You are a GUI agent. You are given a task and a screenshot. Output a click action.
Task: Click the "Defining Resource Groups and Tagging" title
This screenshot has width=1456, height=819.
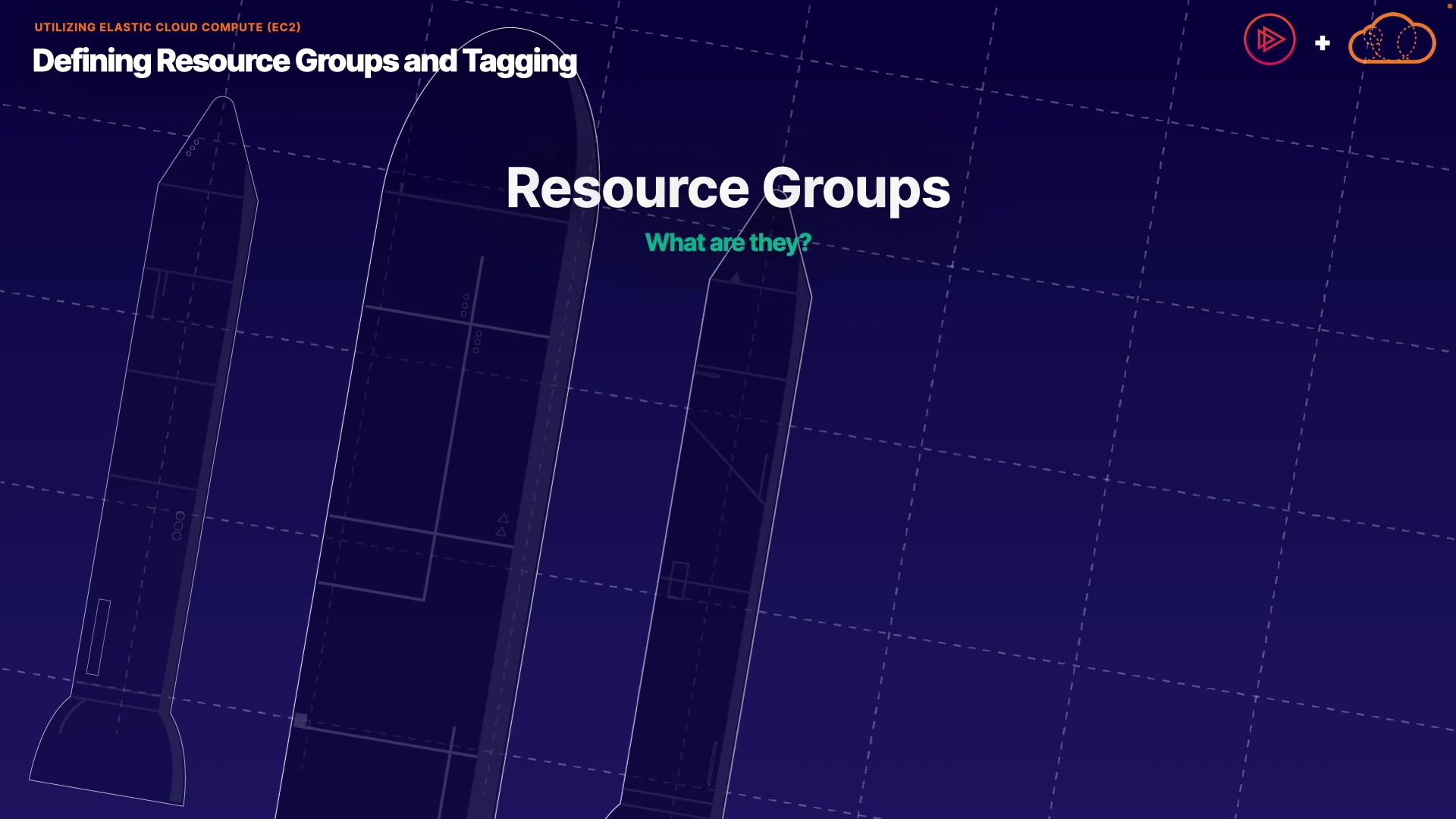(x=304, y=61)
